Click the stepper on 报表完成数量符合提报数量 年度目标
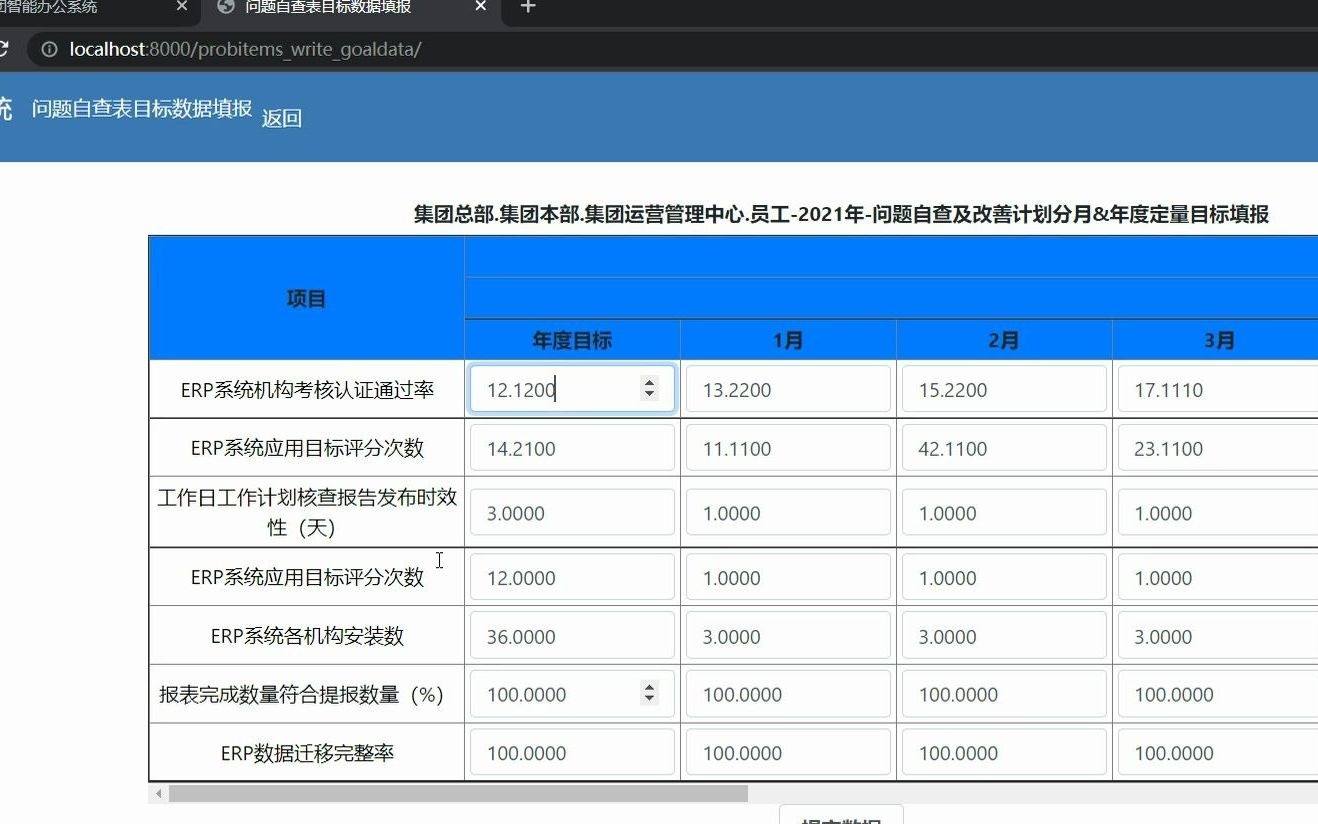The width and height of the screenshot is (1318, 824). point(650,693)
